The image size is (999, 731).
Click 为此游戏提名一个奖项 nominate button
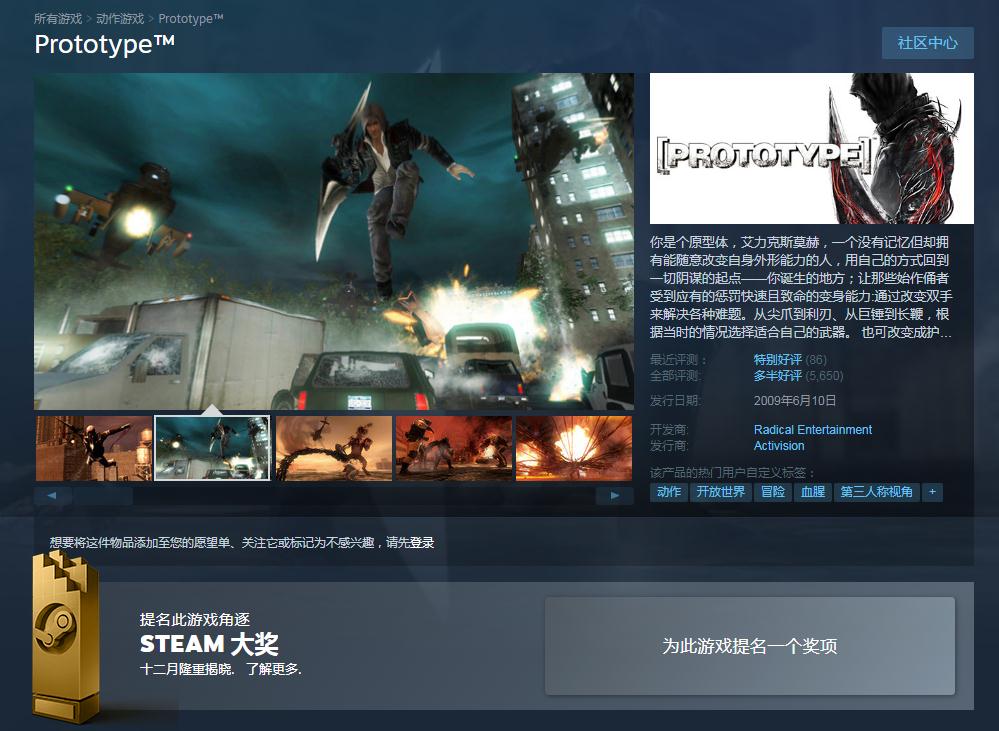tap(750, 646)
